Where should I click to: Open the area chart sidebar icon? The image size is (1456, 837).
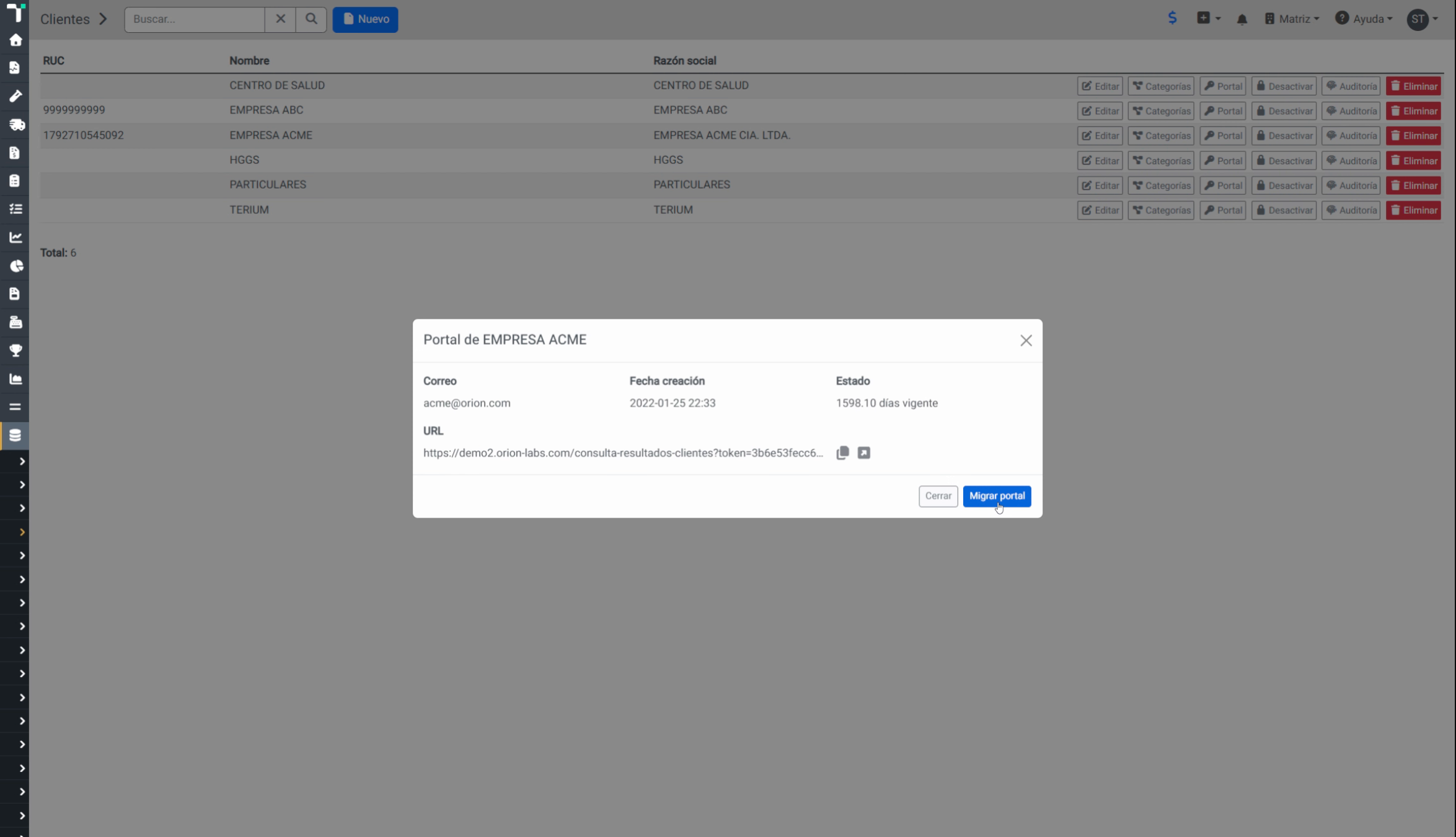(15, 379)
